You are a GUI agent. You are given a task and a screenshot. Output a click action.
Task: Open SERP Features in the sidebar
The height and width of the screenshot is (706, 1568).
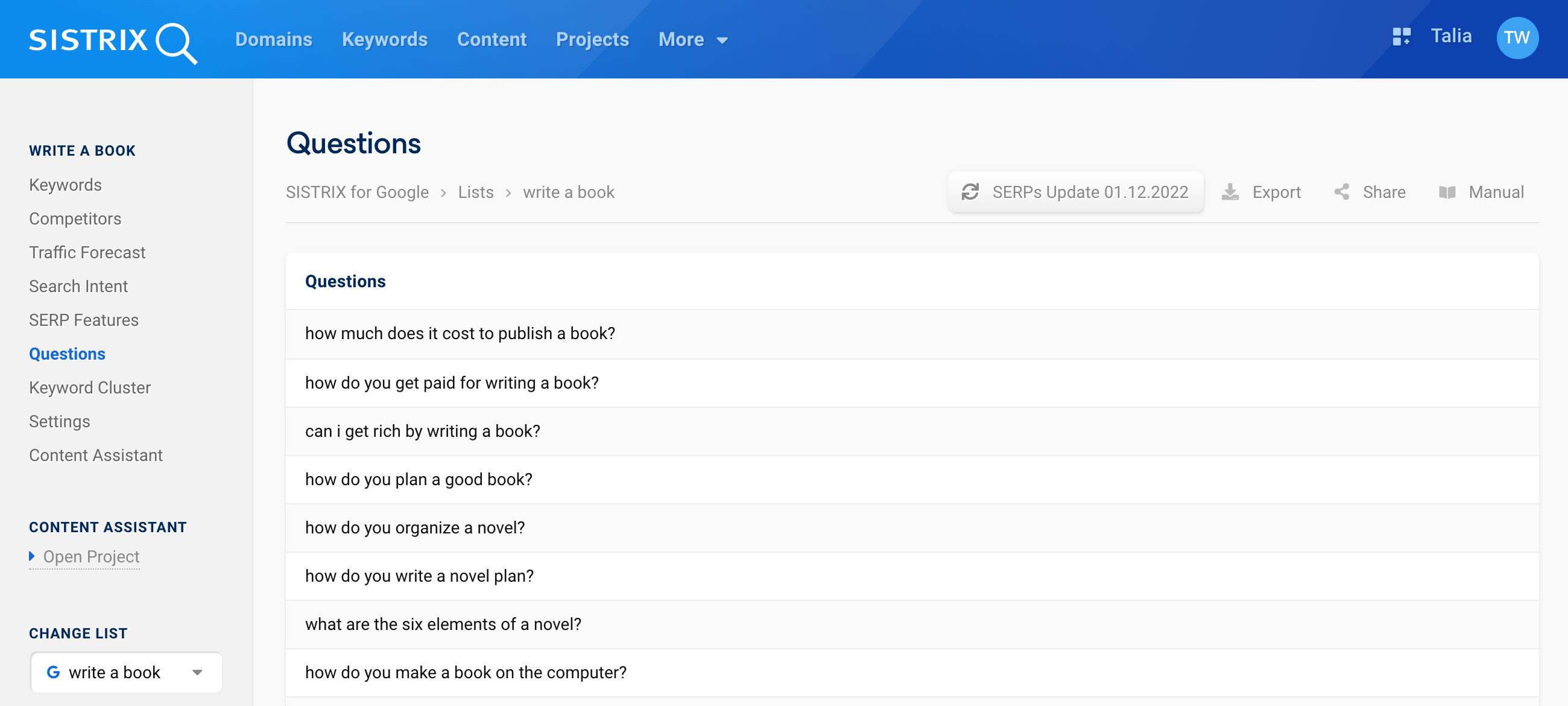tap(83, 320)
